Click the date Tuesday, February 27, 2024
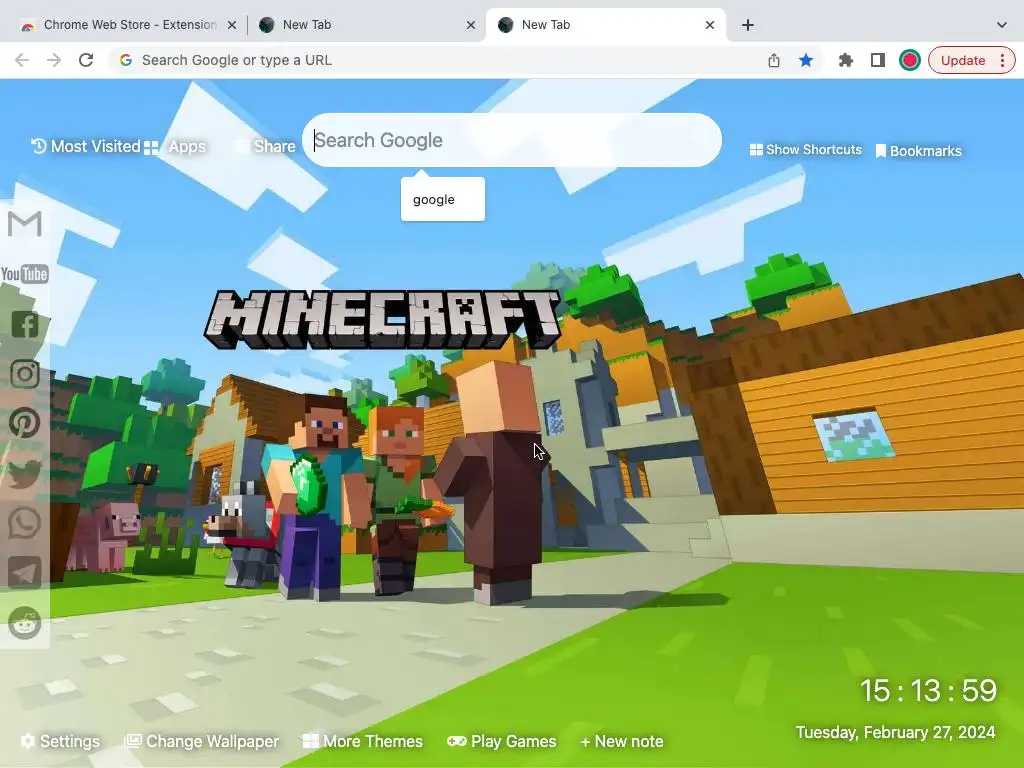 tap(895, 732)
